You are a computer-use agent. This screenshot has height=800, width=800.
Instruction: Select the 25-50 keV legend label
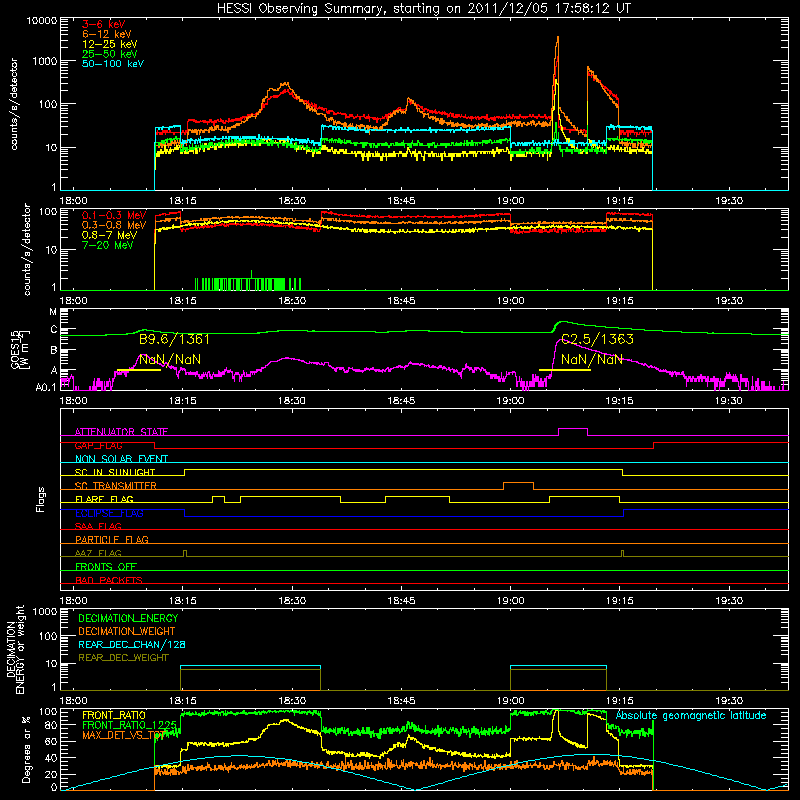point(110,54)
